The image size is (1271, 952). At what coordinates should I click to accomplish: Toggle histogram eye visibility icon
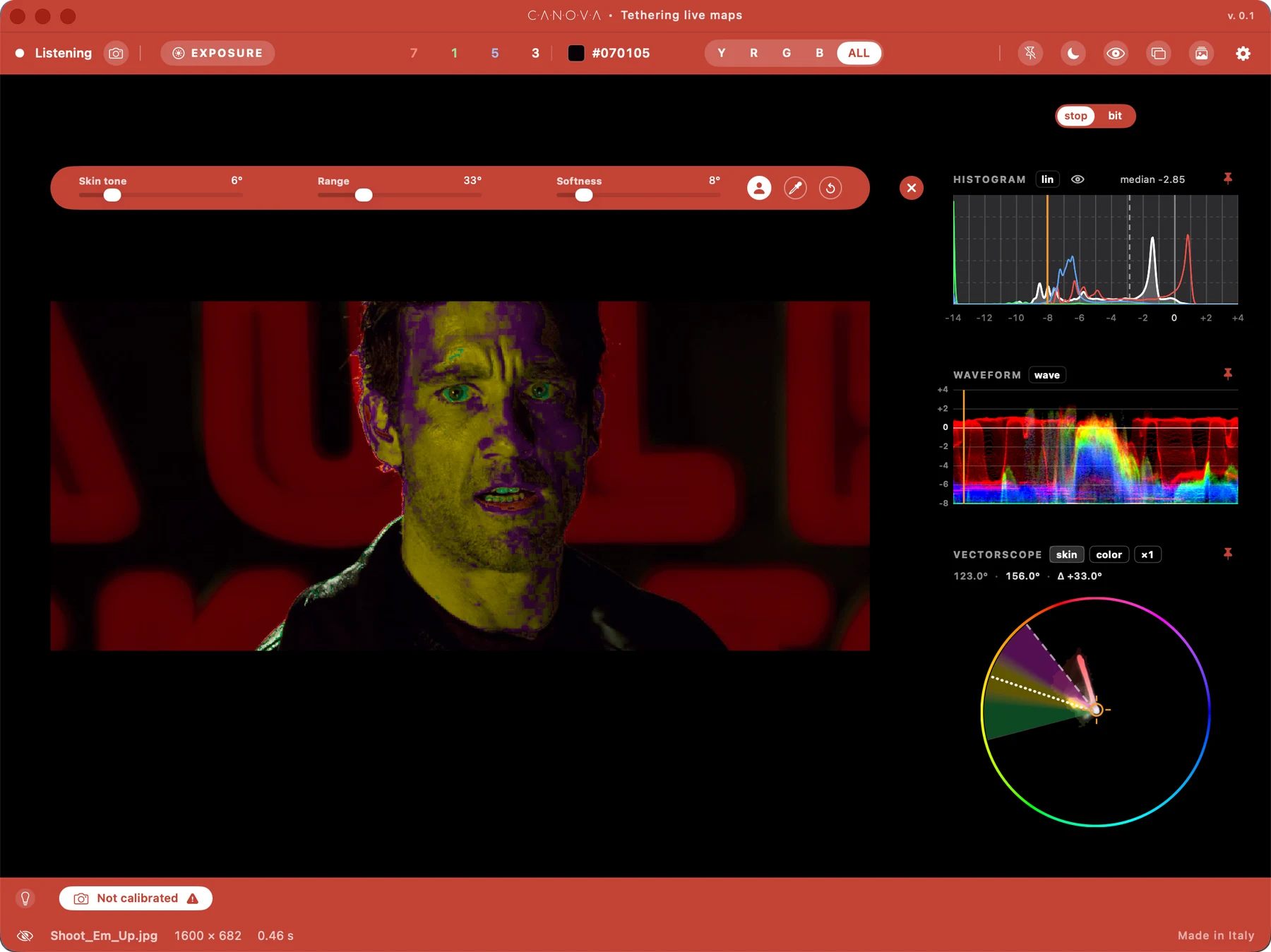1078,179
